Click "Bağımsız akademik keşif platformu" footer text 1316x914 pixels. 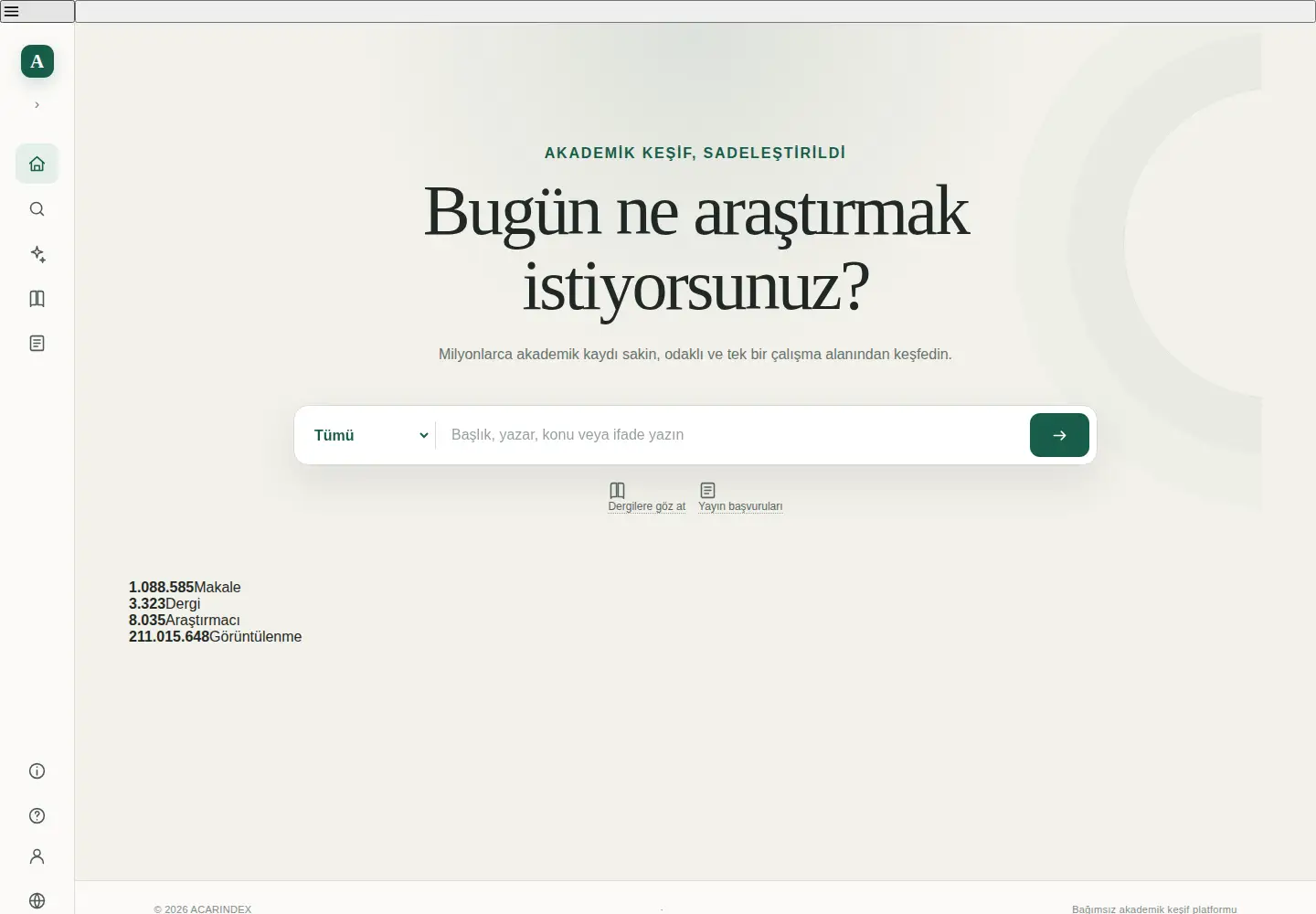pyautogui.click(x=1154, y=909)
